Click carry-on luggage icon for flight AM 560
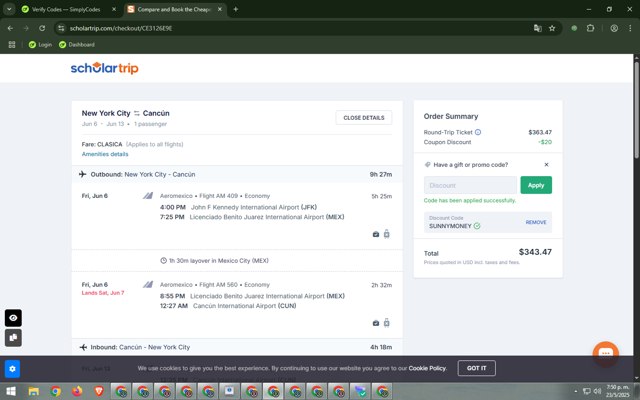 point(387,323)
